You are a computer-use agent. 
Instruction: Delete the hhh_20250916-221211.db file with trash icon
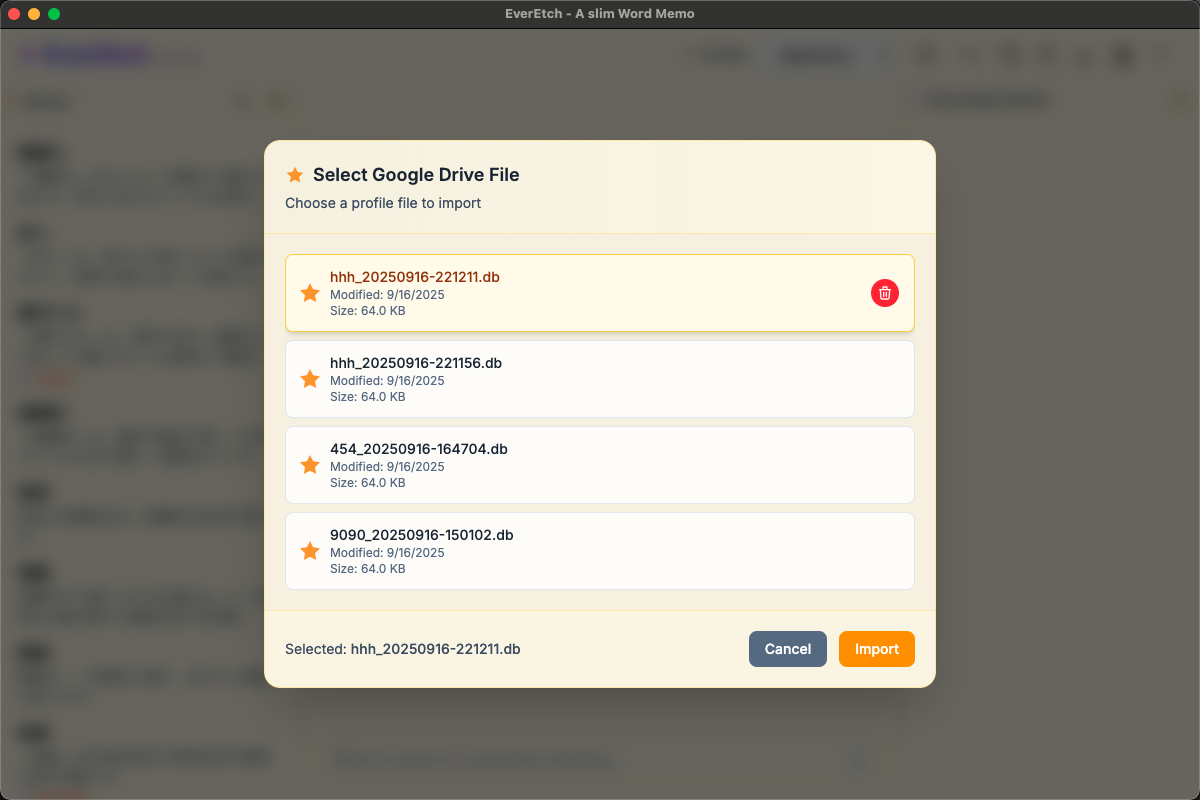(x=885, y=293)
